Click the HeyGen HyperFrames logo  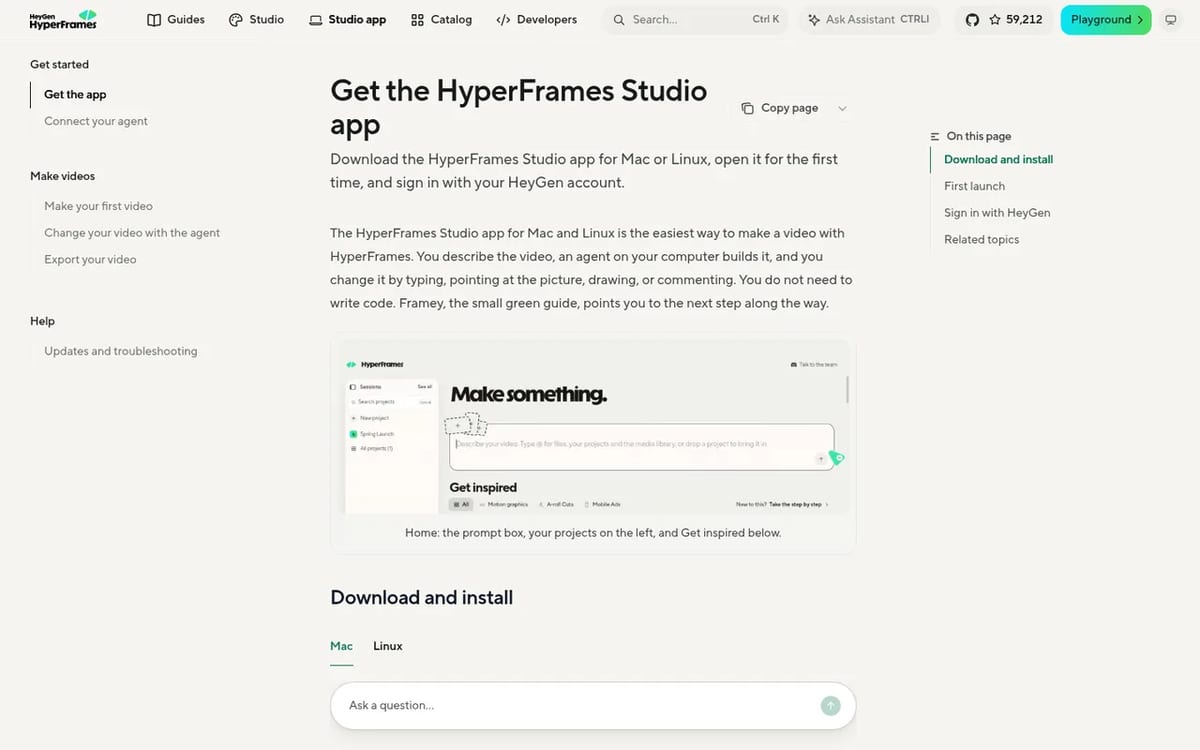click(x=63, y=19)
